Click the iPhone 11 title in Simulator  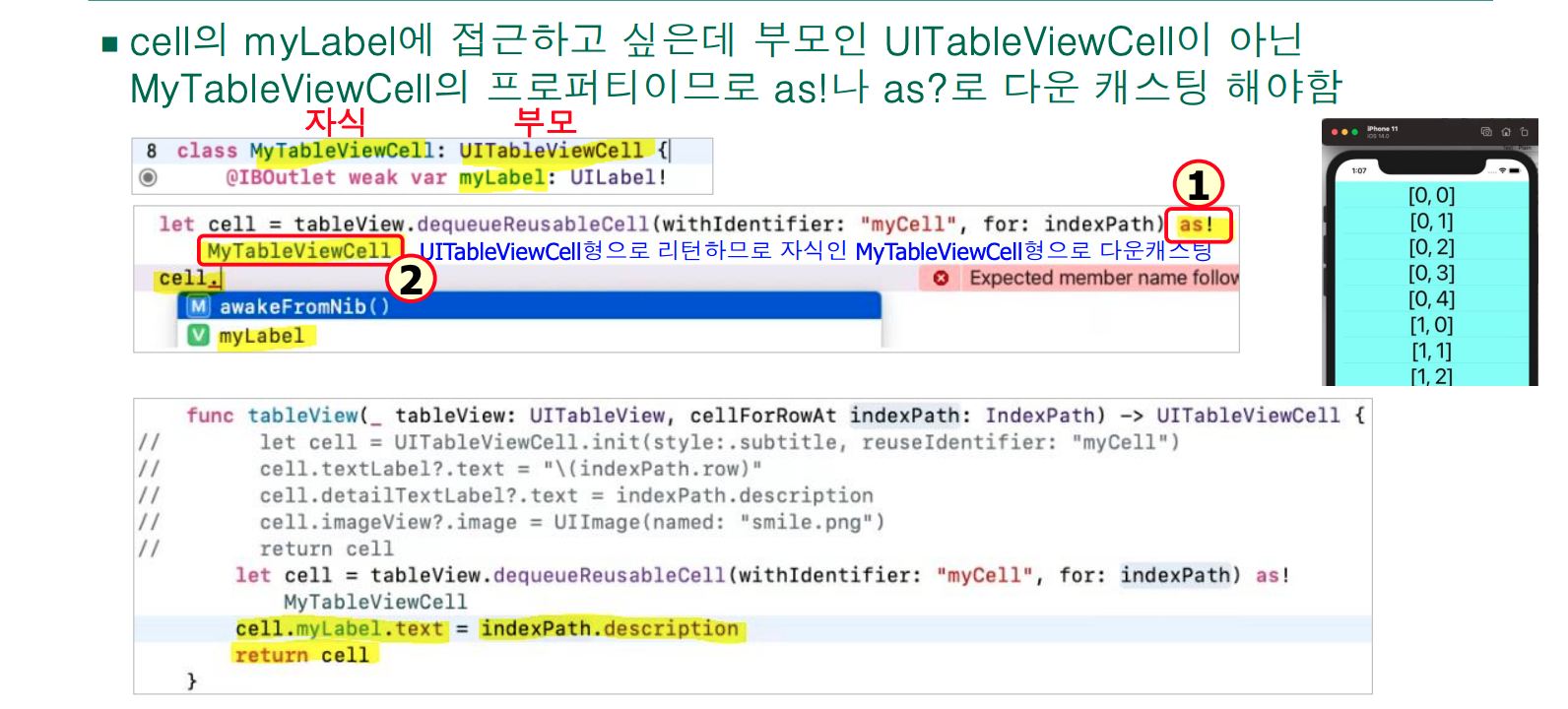[1382, 129]
